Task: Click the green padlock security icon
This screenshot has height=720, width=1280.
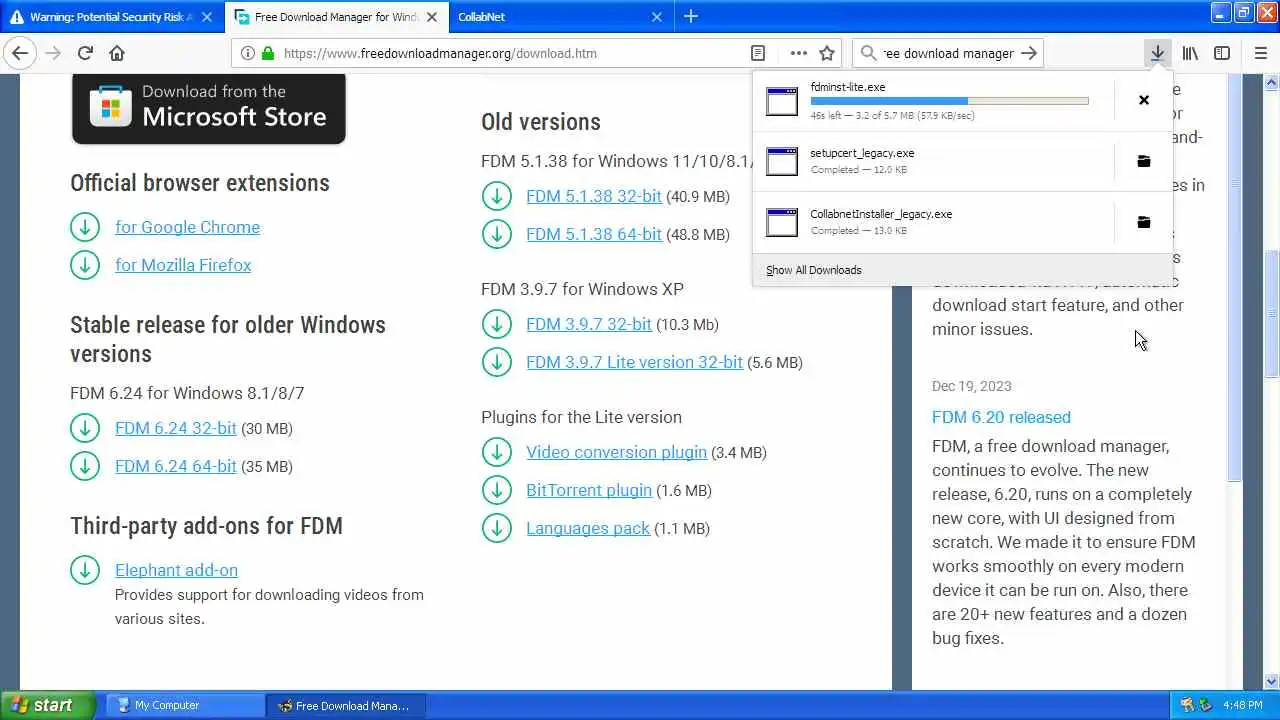Action: pyautogui.click(x=267, y=53)
